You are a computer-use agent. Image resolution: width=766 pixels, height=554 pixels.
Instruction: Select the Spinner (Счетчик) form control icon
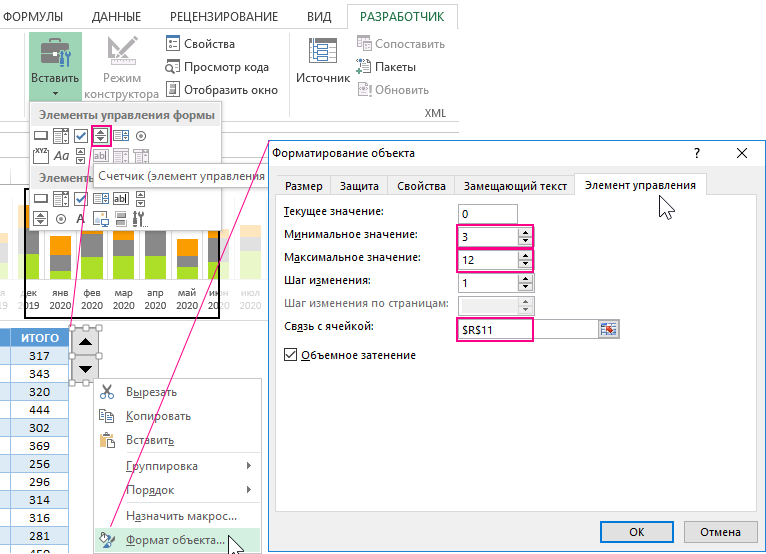click(x=101, y=136)
